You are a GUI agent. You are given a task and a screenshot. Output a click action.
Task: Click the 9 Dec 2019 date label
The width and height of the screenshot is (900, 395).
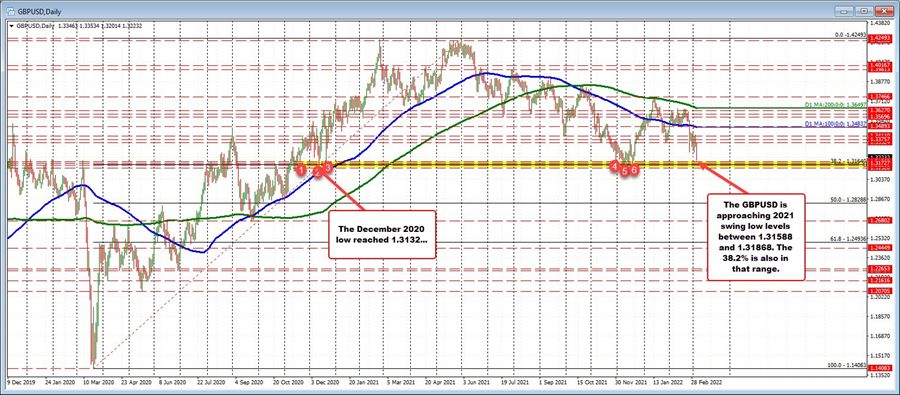20,381
